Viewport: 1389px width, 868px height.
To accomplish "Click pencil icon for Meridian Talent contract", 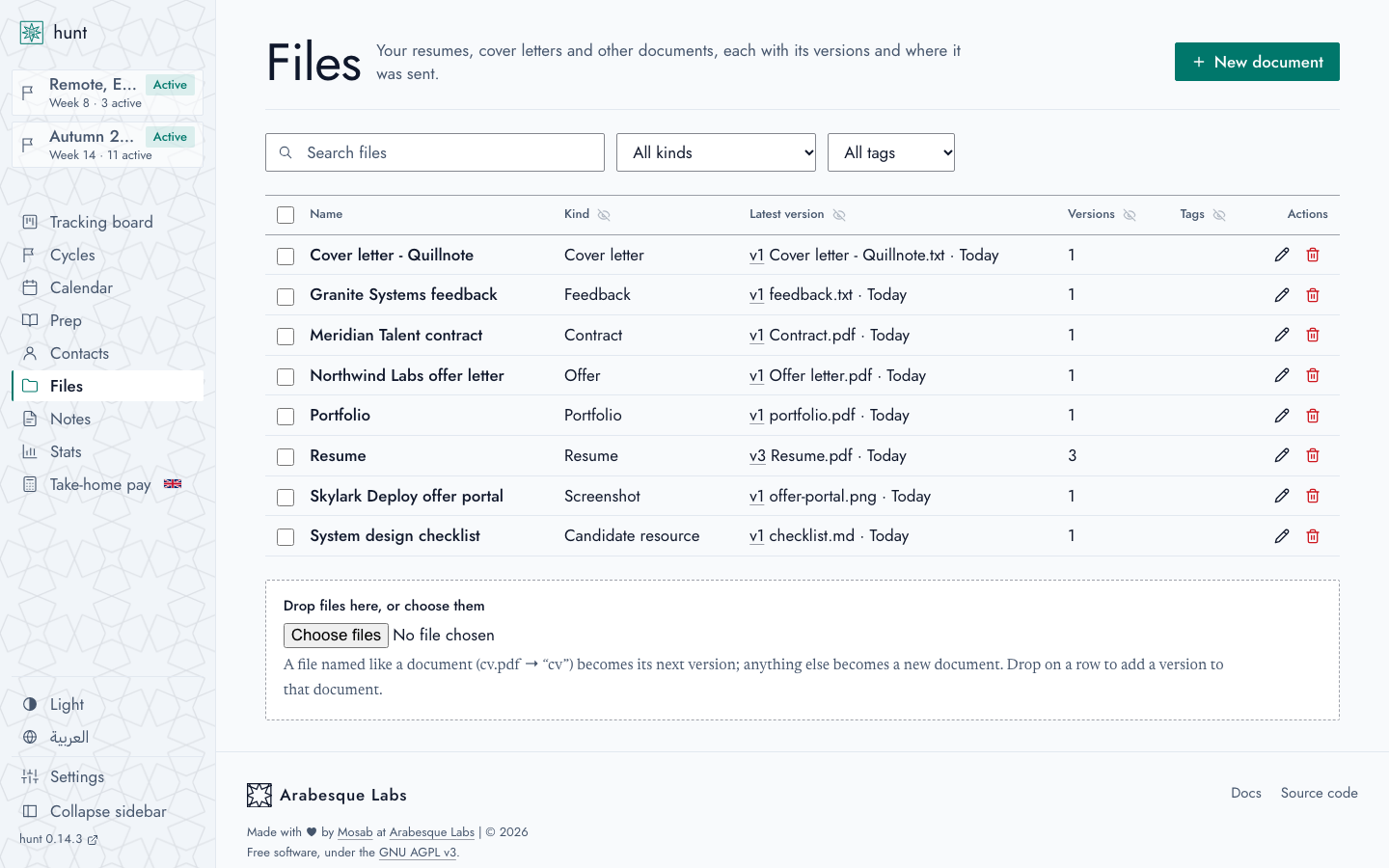I will click(1282, 335).
